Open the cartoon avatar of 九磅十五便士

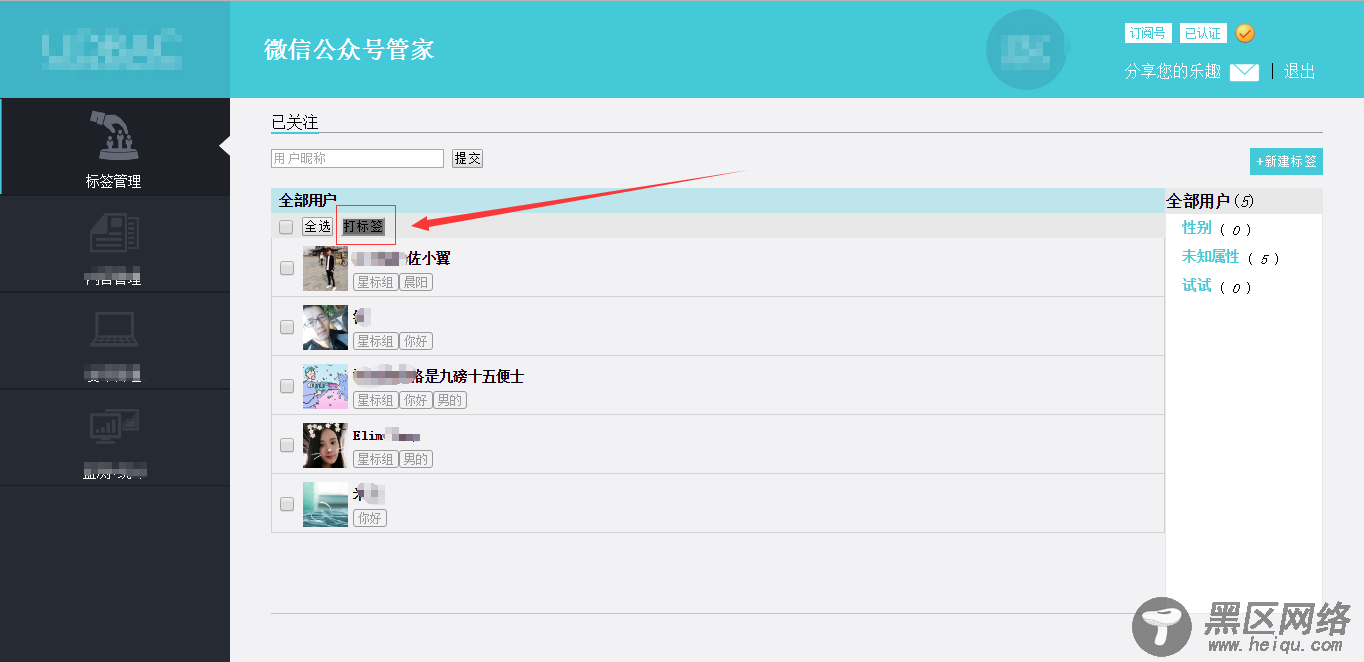tap(325, 386)
